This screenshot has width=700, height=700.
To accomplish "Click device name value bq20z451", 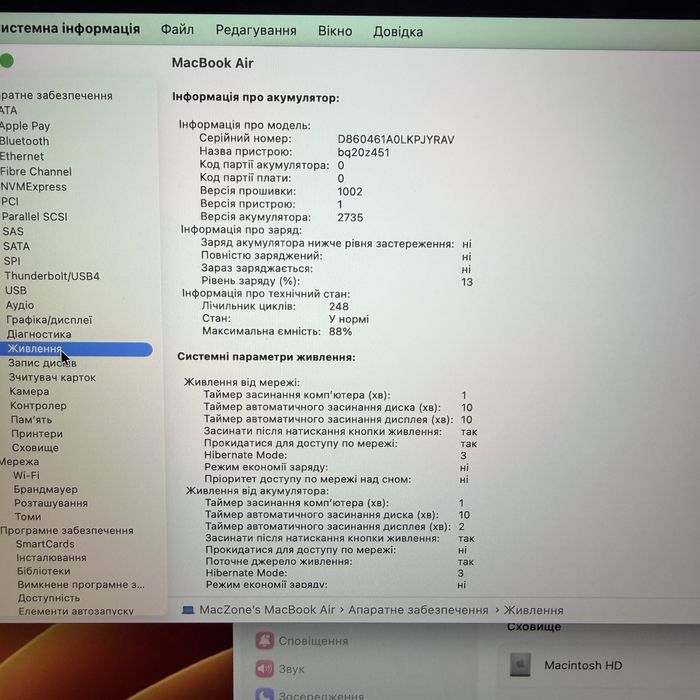I will click(x=363, y=152).
